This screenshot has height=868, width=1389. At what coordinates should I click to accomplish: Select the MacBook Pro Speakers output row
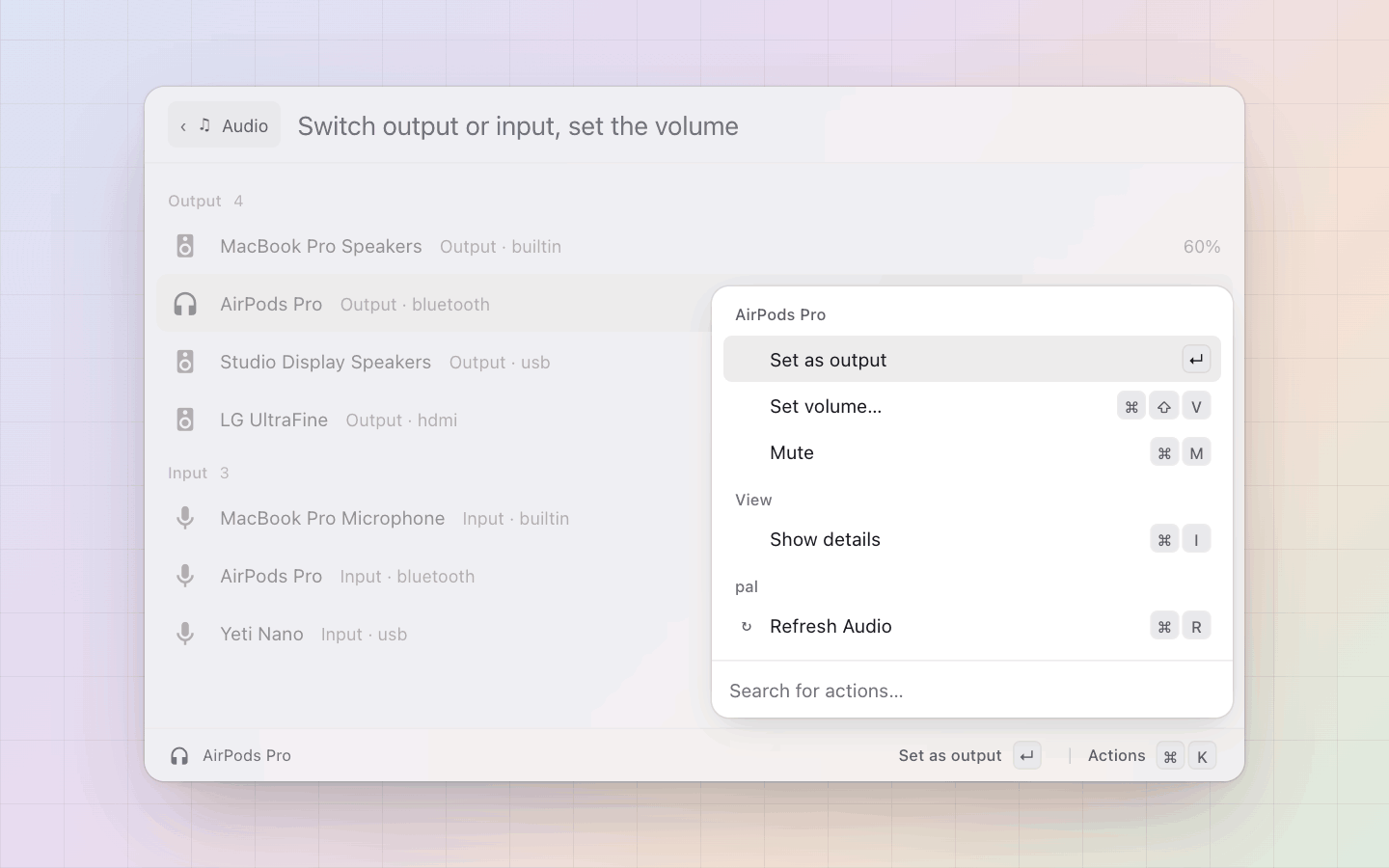click(694, 246)
